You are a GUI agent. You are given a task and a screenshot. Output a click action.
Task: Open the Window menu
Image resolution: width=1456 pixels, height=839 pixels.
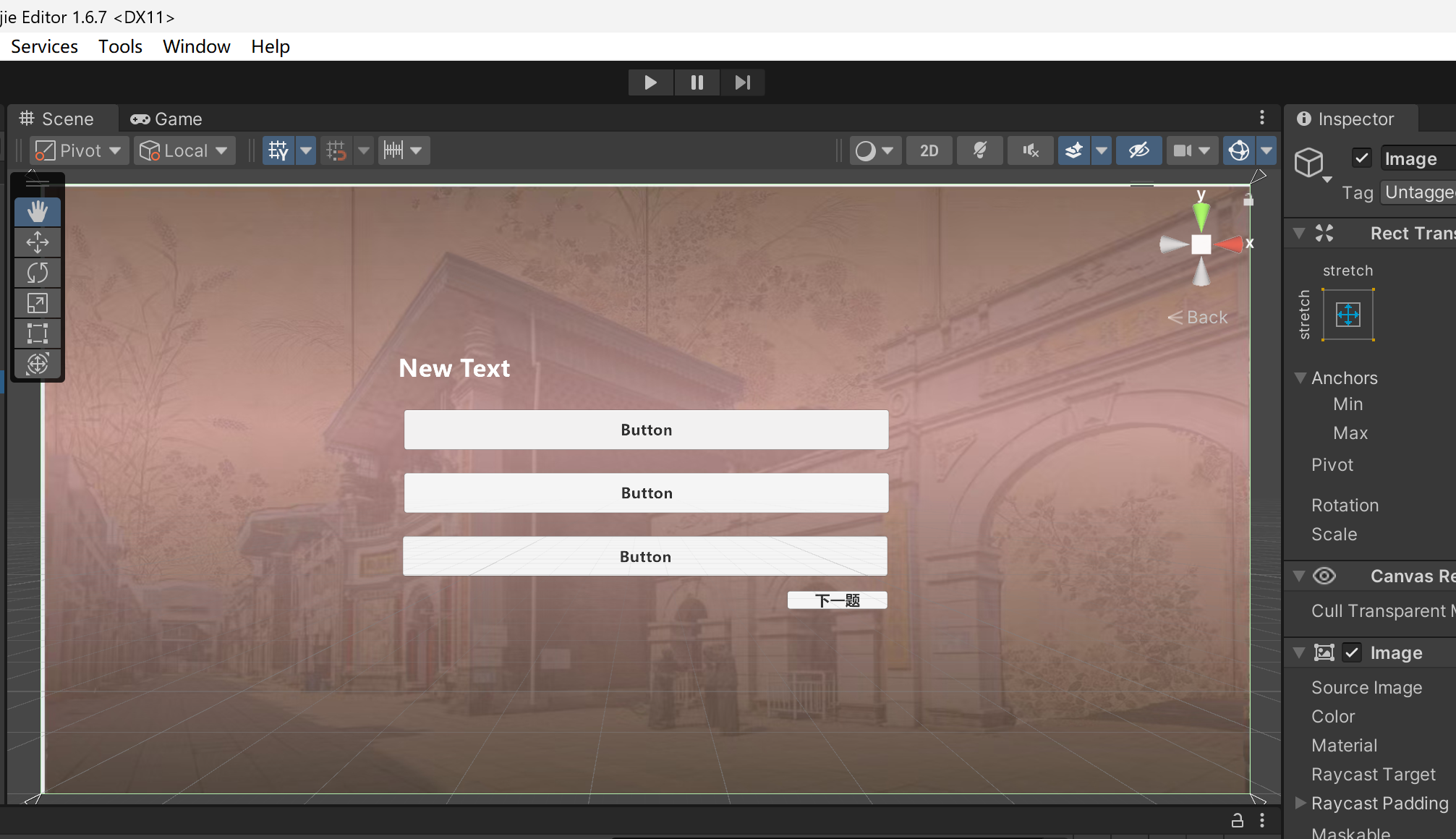click(x=196, y=46)
